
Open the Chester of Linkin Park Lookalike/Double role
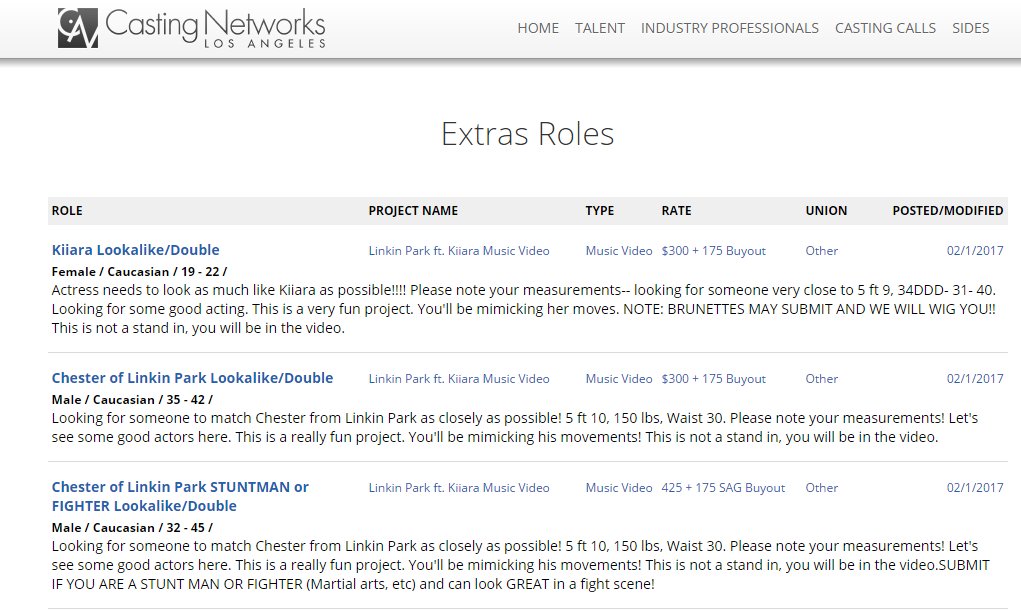click(192, 378)
